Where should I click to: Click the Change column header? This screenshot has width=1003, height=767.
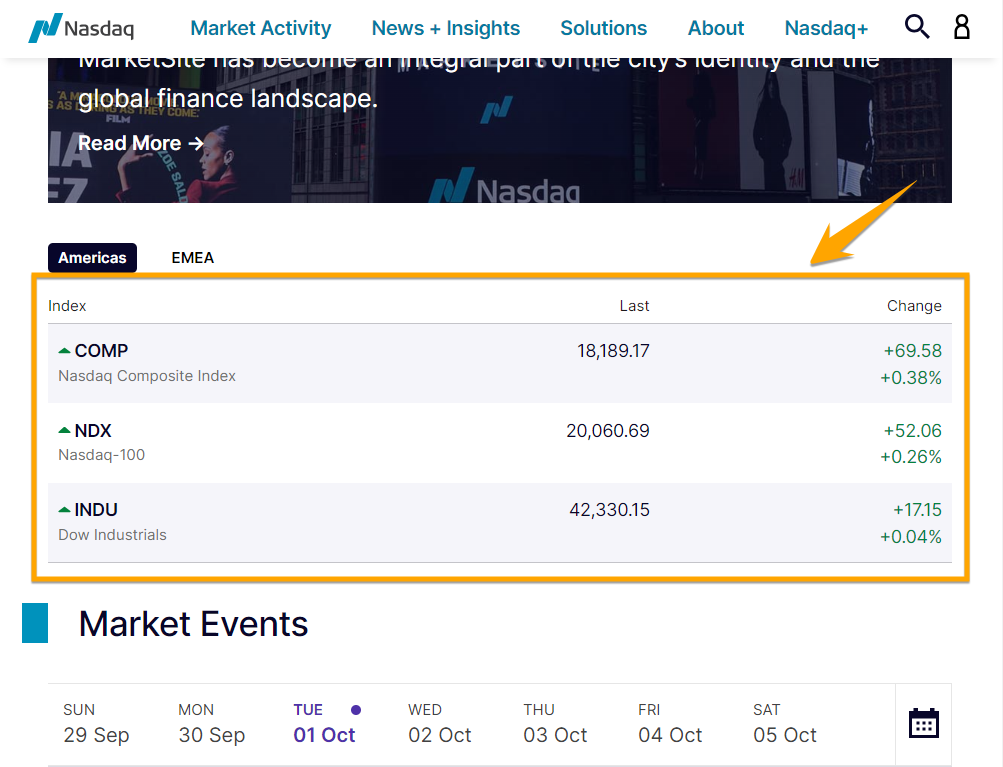(x=914, y=306)
